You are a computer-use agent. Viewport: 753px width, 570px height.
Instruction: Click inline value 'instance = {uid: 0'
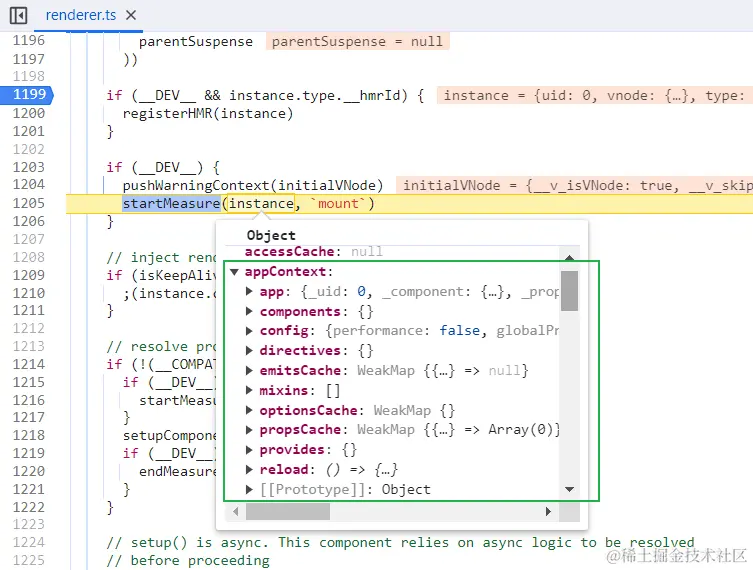click(595, 95)
